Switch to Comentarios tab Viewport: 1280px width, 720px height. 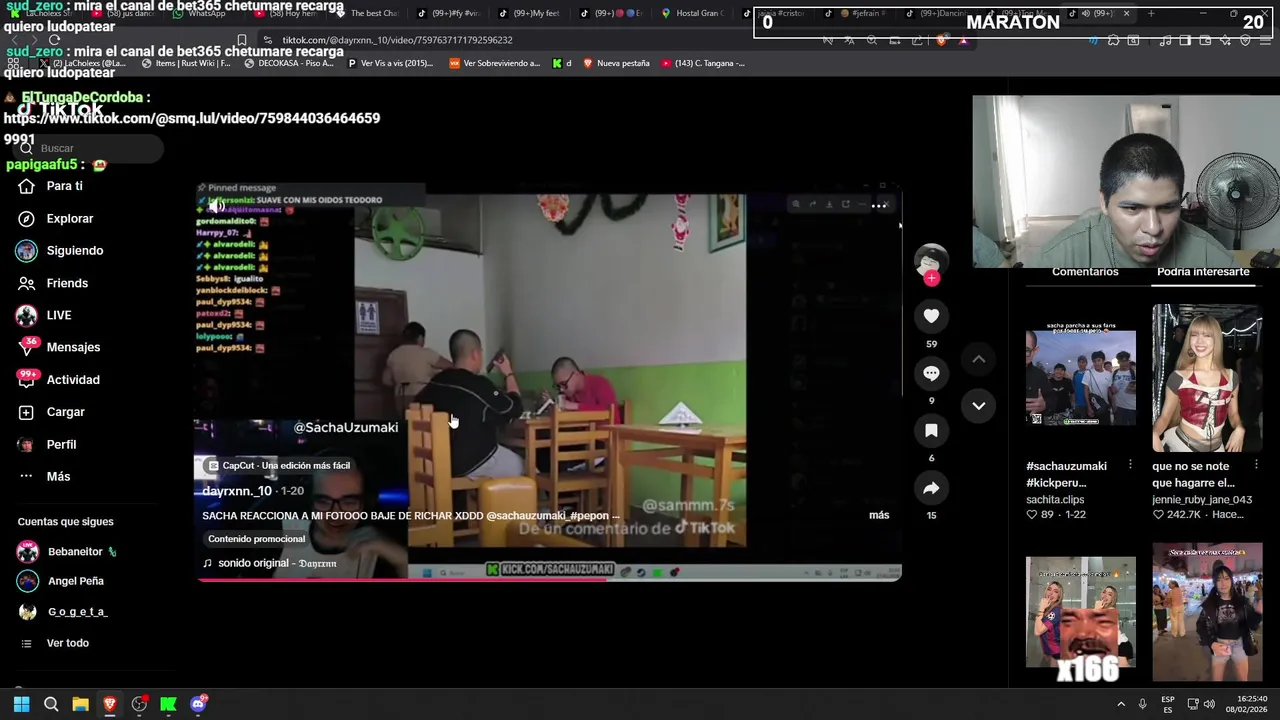[x=1085, y=272]
